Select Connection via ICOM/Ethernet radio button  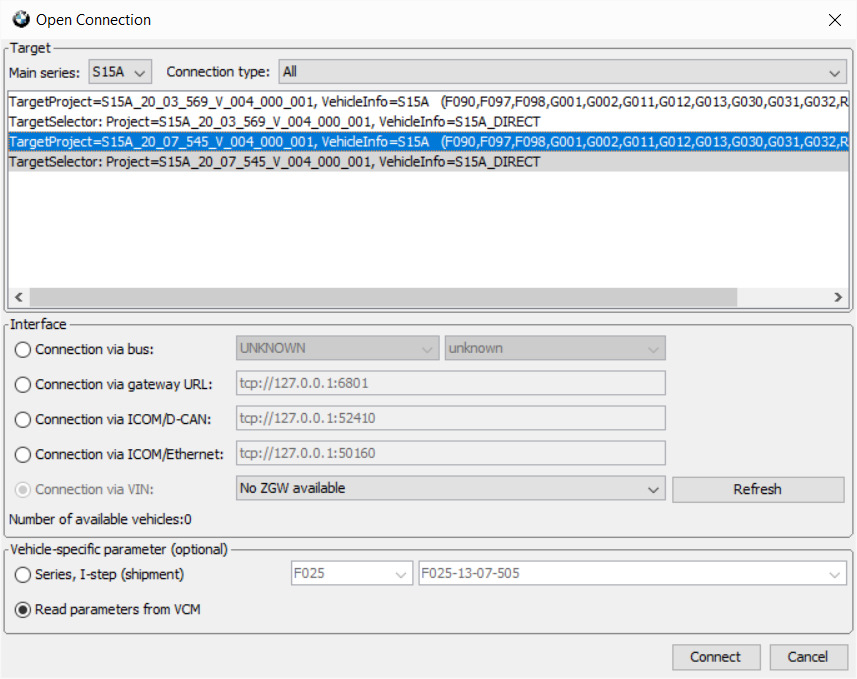tap(22, 454)
